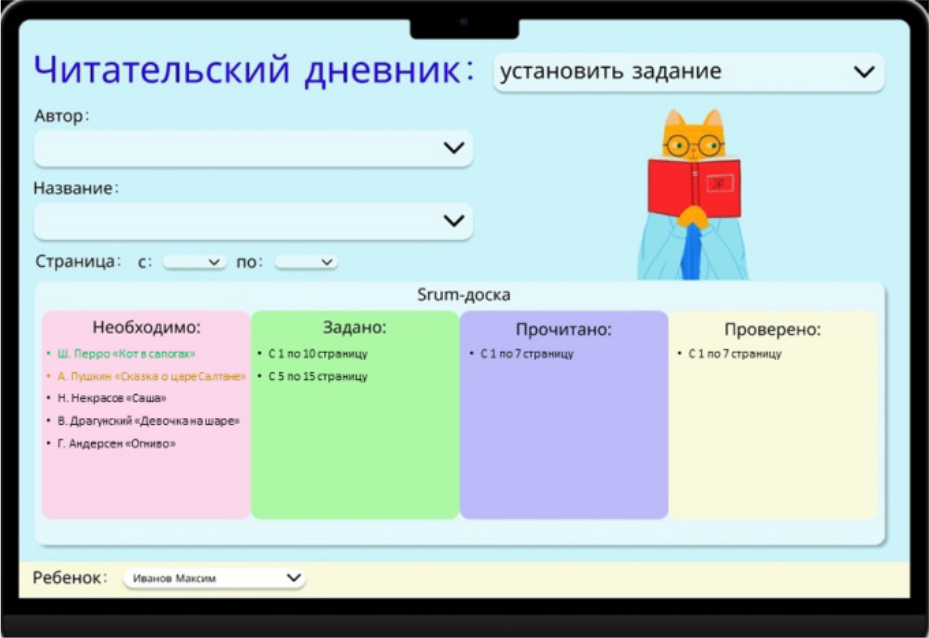Open the Ребенок dropdown showing Иванов Максим
The image size is (929, 638).
click(x=215, y=578)
